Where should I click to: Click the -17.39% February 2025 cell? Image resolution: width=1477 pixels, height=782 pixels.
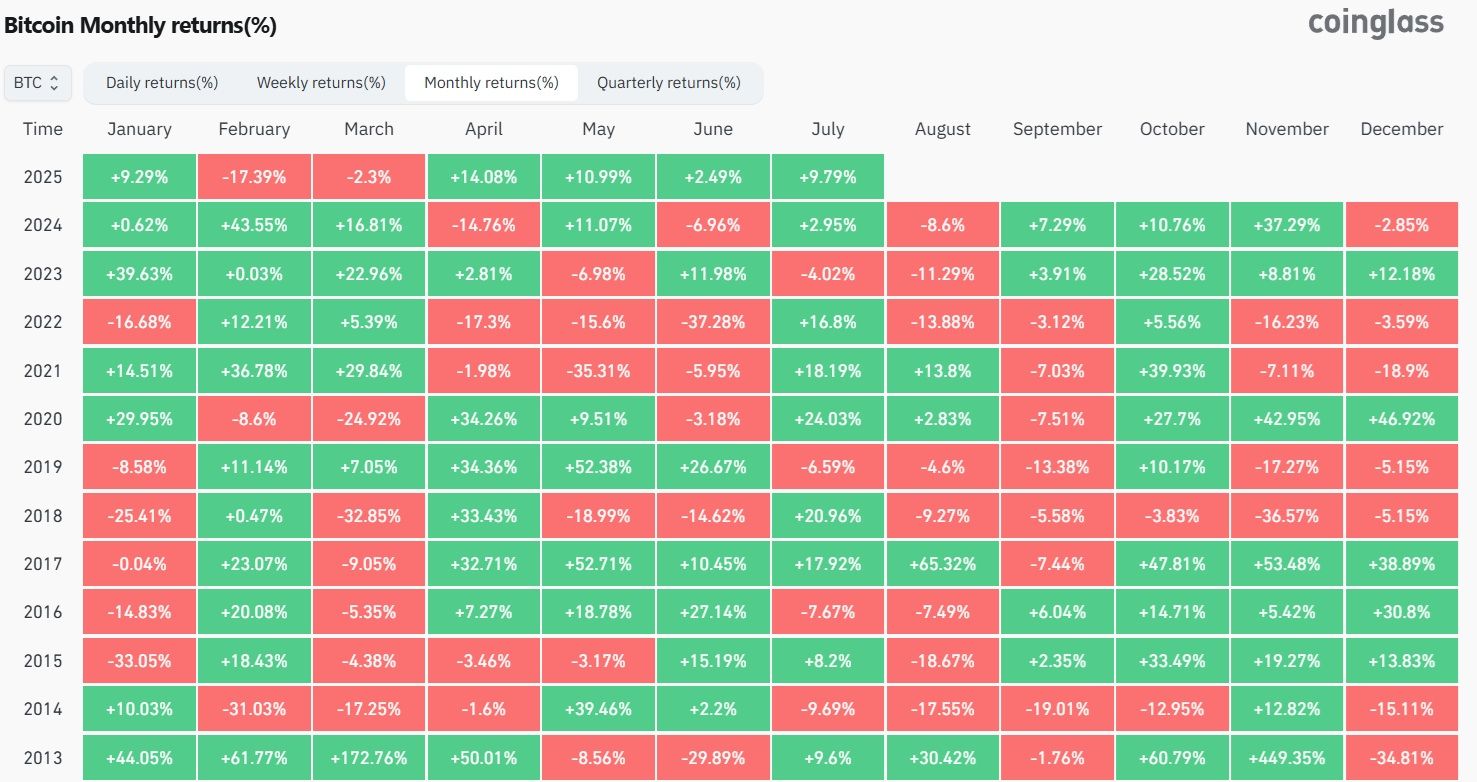click(x=254, y=177)
